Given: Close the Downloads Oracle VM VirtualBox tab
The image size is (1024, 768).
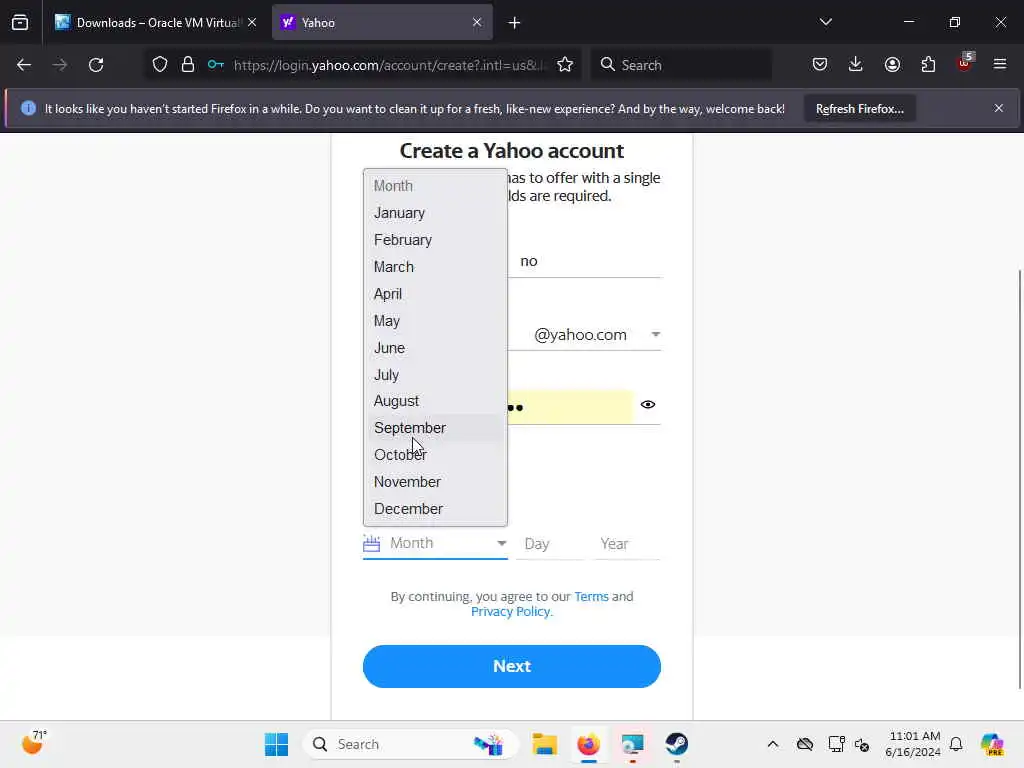Looking at the screenshot, I should [252, 22].
